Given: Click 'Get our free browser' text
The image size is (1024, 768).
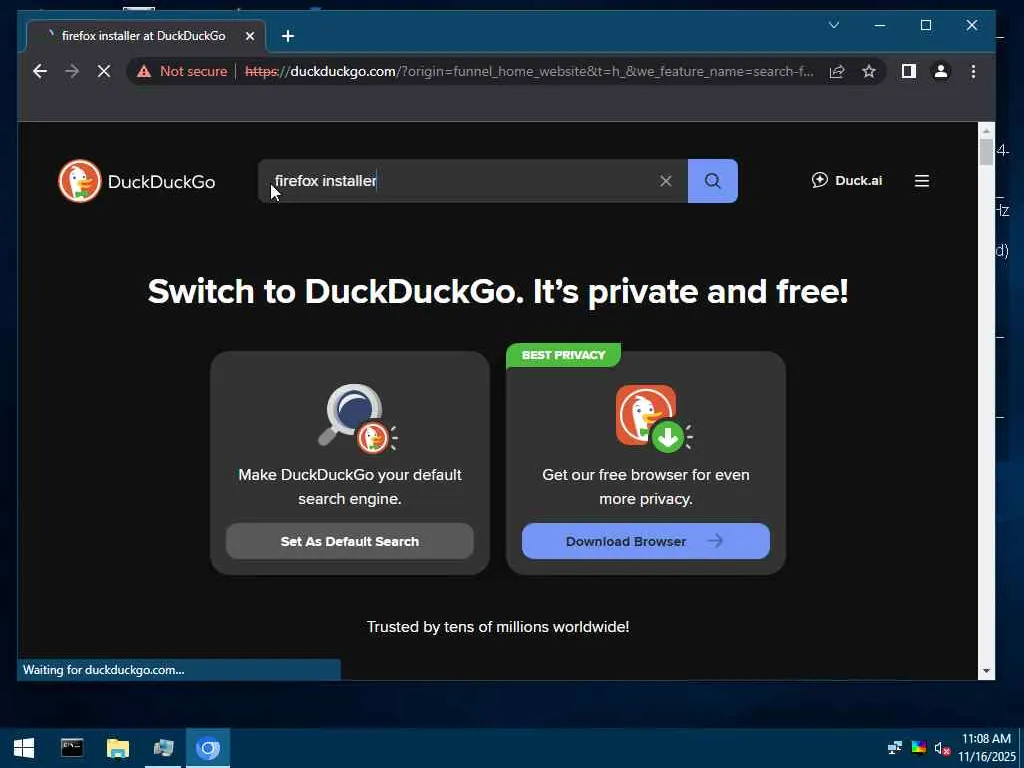Looking at the screenshot, I should coord(645,487).
